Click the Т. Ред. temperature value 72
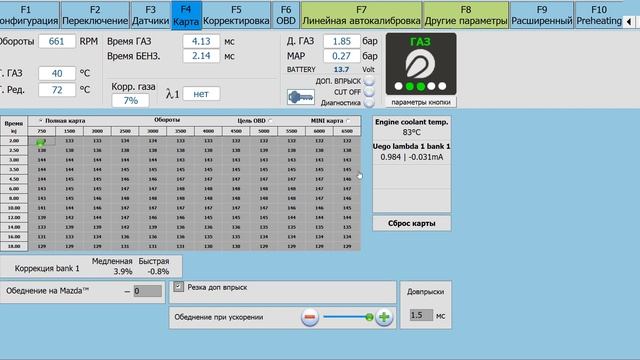 pyautogui.click(x=57, y=89)
